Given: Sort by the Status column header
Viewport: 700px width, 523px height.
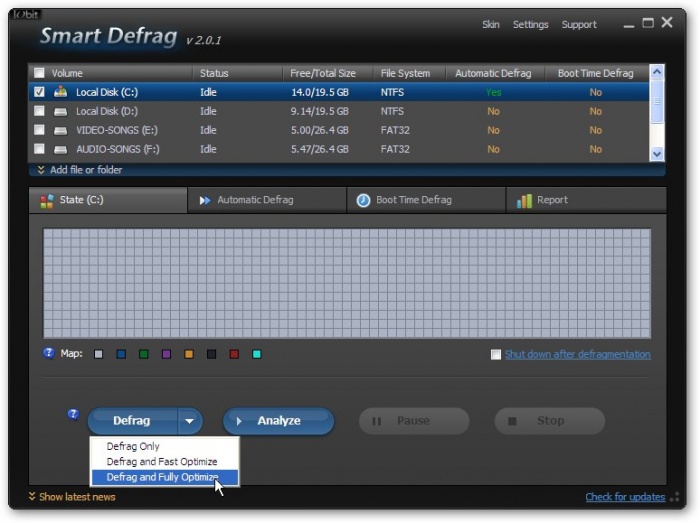Looking at the screenshot, I should point(238,73).
